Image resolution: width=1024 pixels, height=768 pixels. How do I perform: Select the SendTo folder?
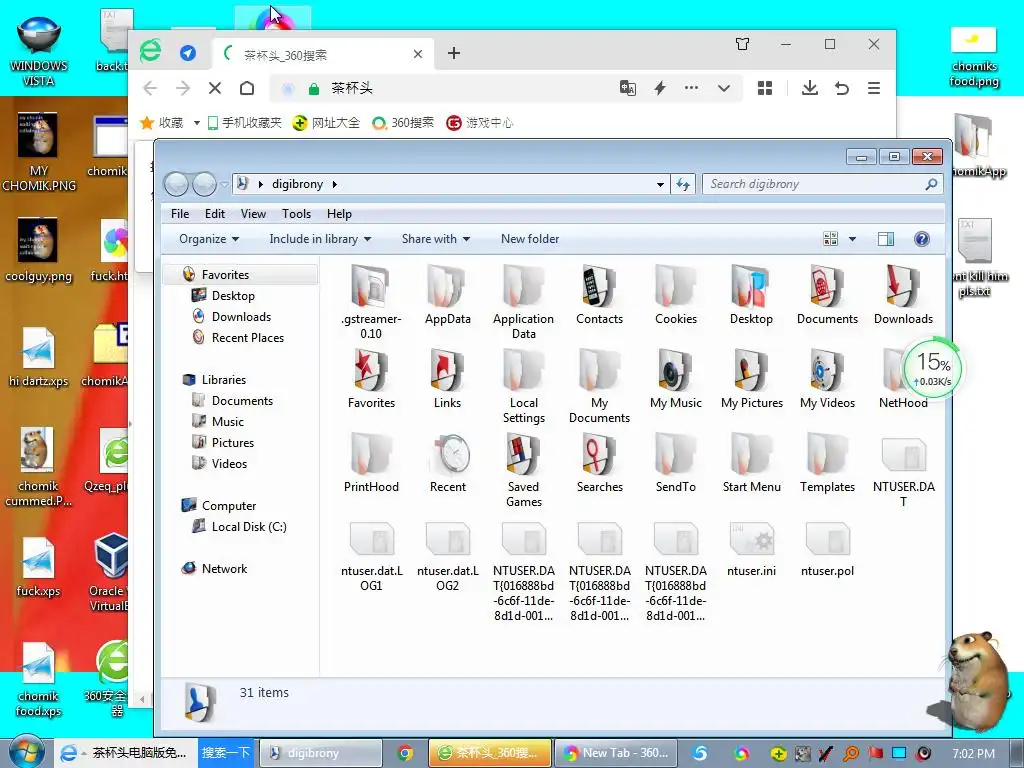point(675,462)
